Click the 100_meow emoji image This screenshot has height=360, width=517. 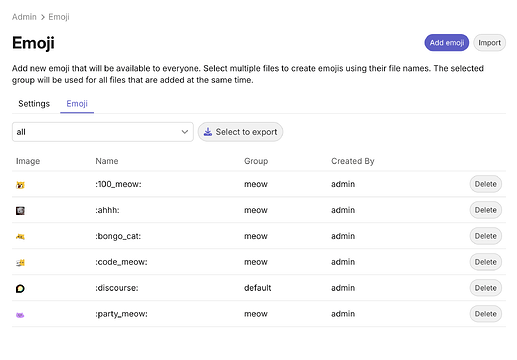[x=20, y=185]
